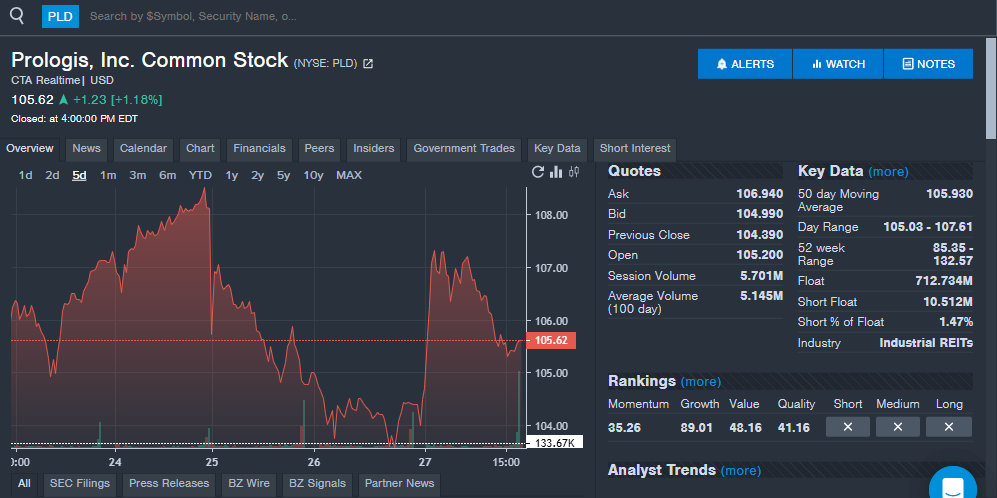Click the Momentum score 35.26
997x498 pixels.
pyautogui.click(x=624, y=427)
